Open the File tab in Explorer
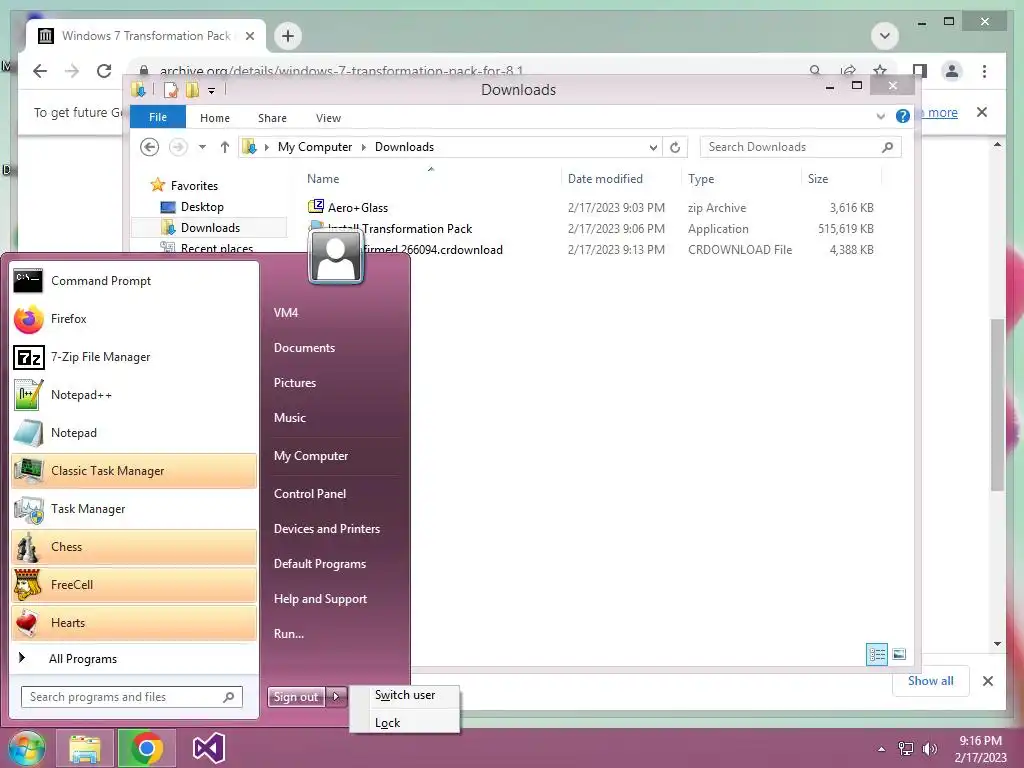The image size is (1024, 768). (x=158, y=117)
